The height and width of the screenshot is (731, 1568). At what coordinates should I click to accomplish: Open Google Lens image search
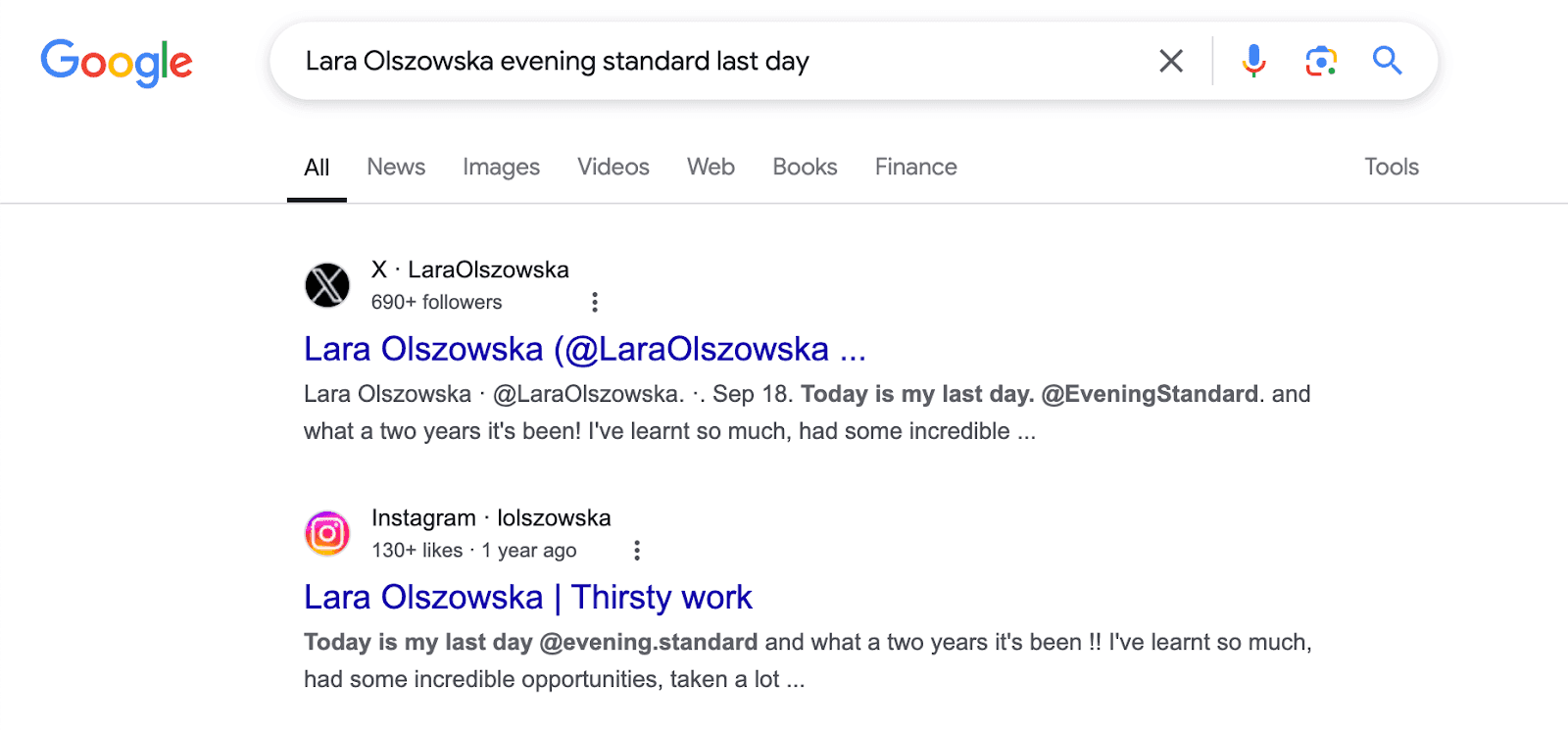[x=1321, y=61]
